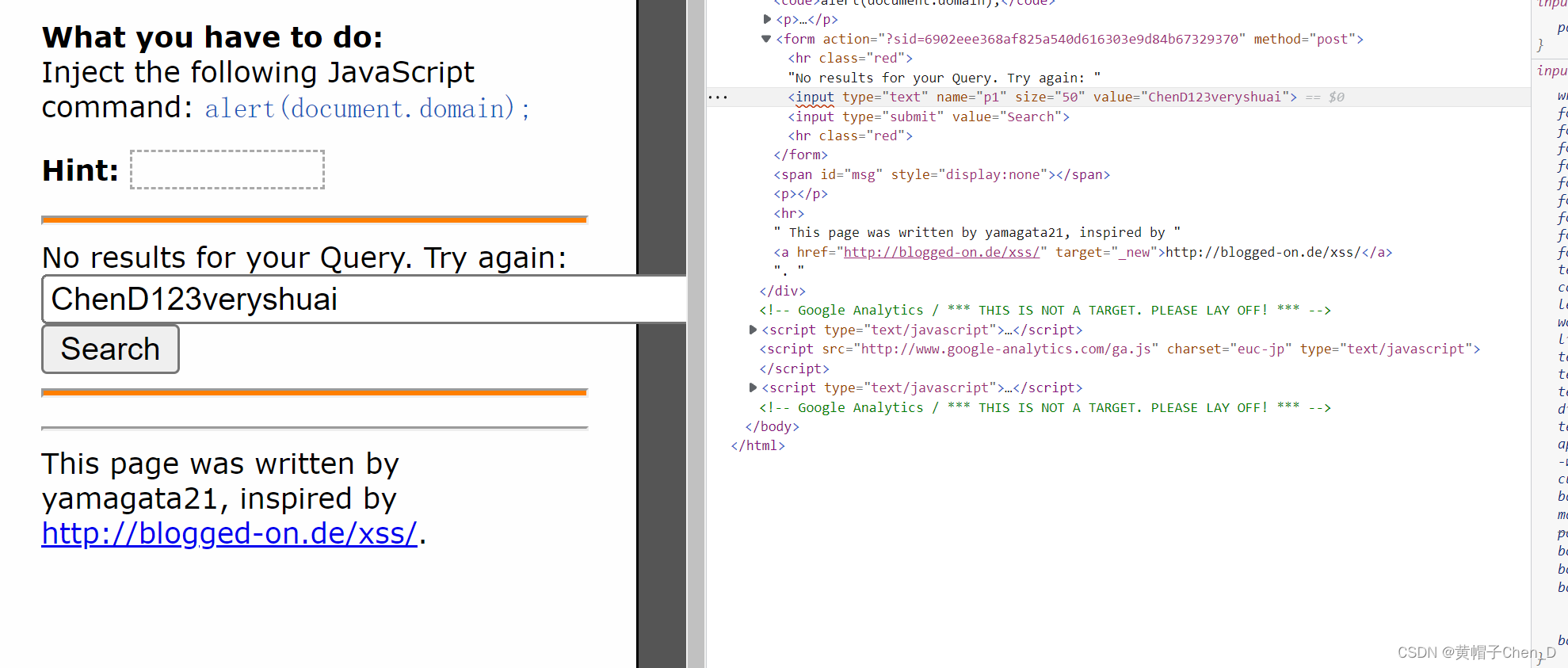Click the closing body tag line
The height and width of the screenshot is (668, 1568).
click(772, 426)
